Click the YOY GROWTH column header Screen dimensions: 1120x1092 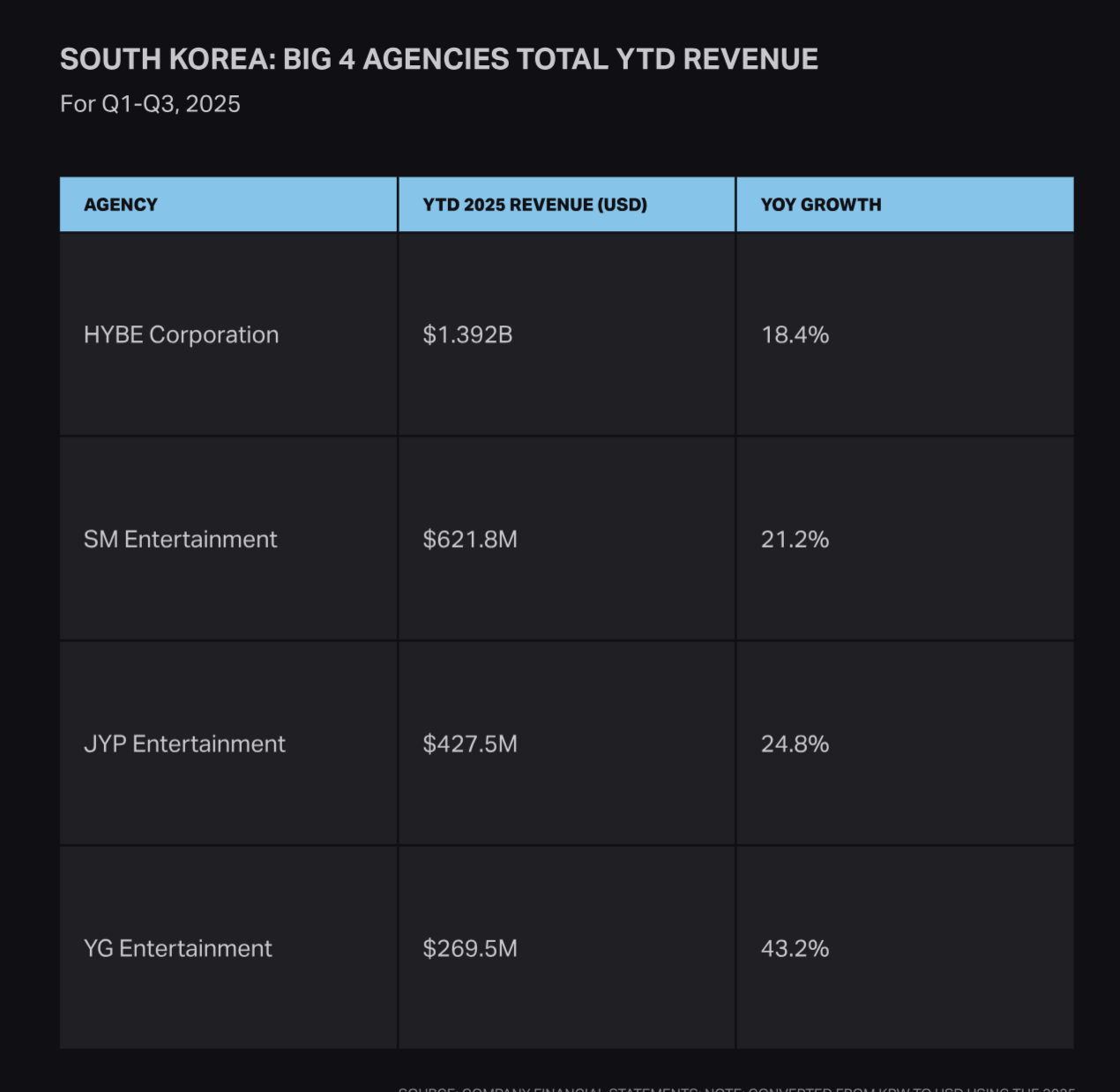[x=820, y=205]
